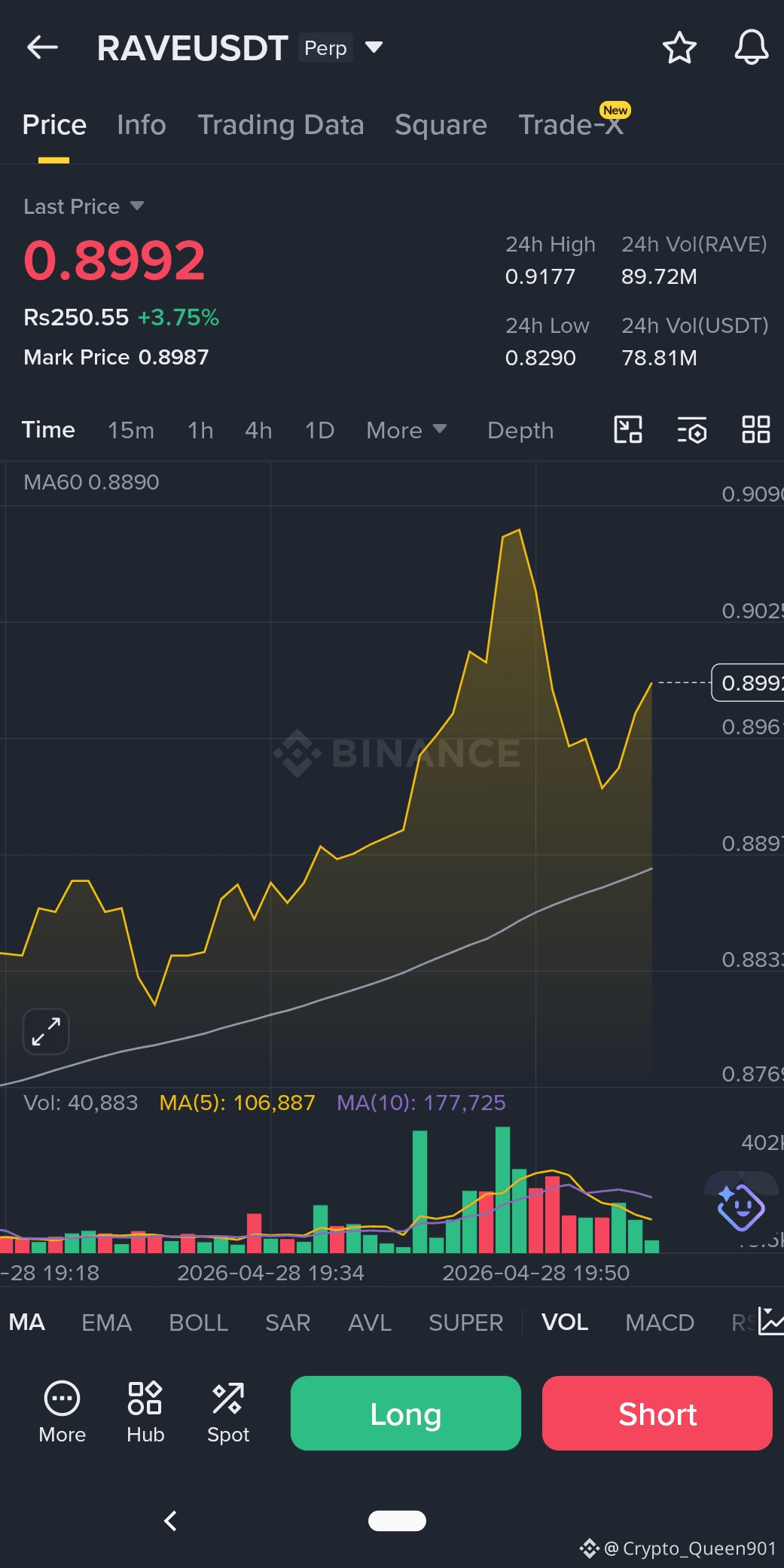Image resolution: width=784 pixels, height=1568 pixels.
Task: Toggle the BOLL indicator
Action: tap(198, 1322)
